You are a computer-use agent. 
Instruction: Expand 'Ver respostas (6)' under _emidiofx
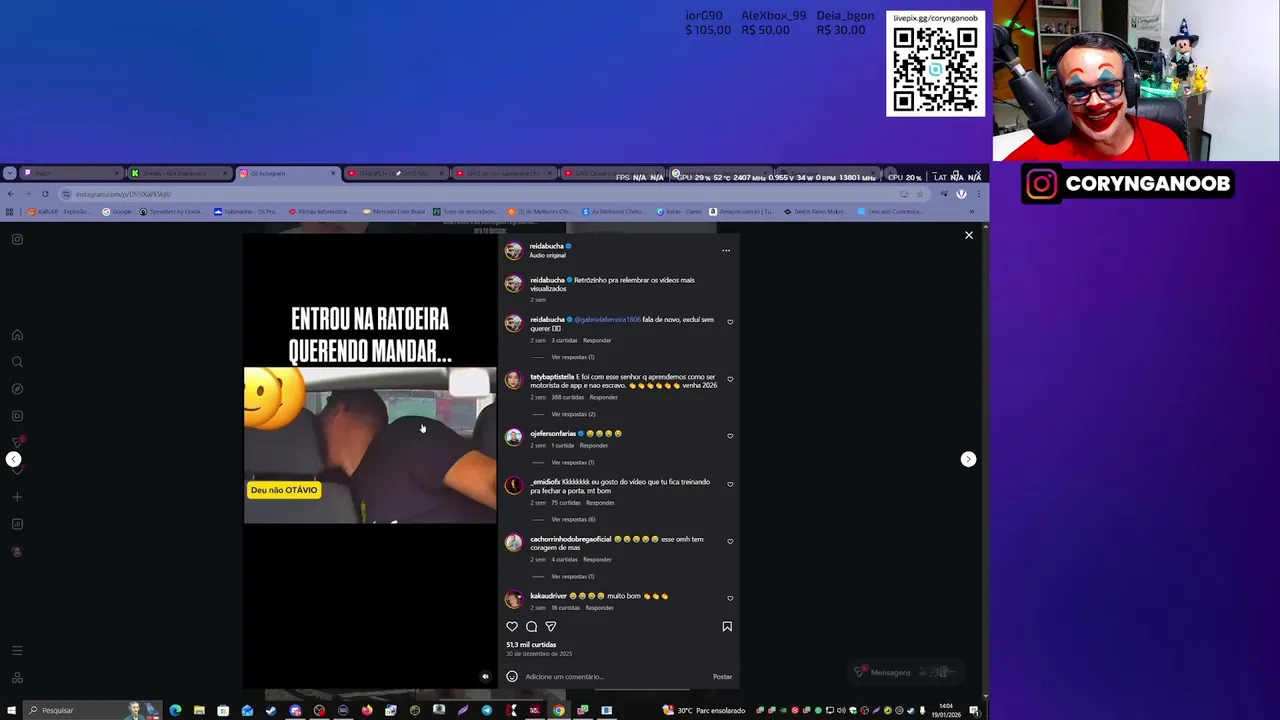click(x=573, y=519)
